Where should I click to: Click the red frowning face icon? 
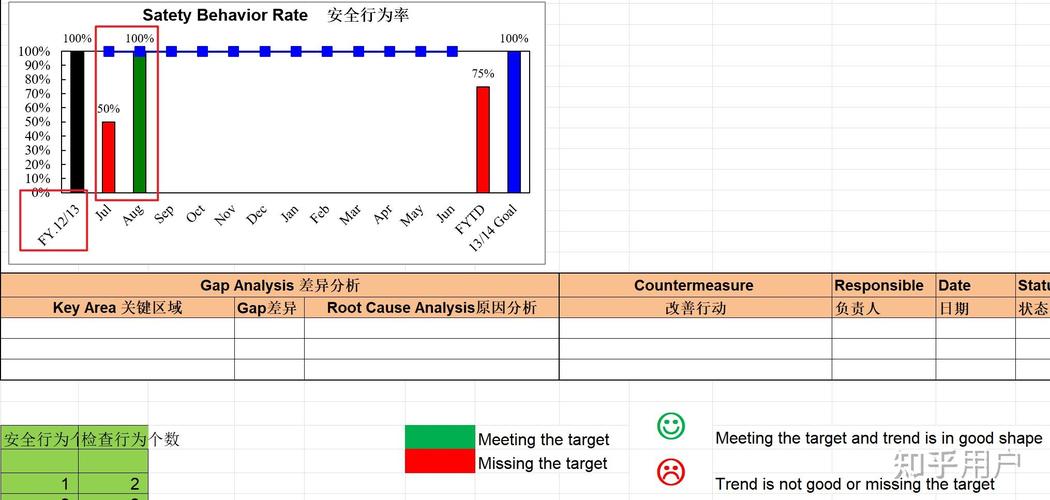tap(670, 471)
